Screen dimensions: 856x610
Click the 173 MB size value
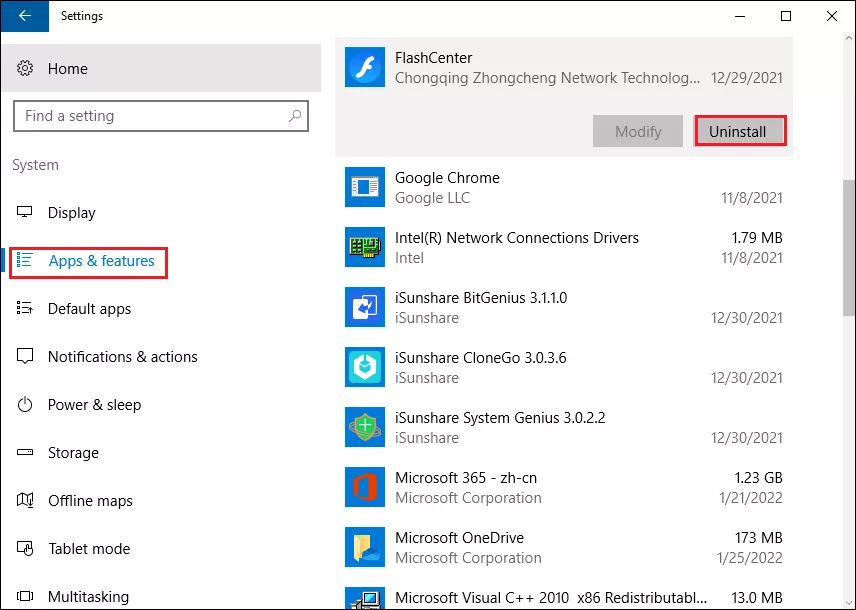click(x=758, y=538)
